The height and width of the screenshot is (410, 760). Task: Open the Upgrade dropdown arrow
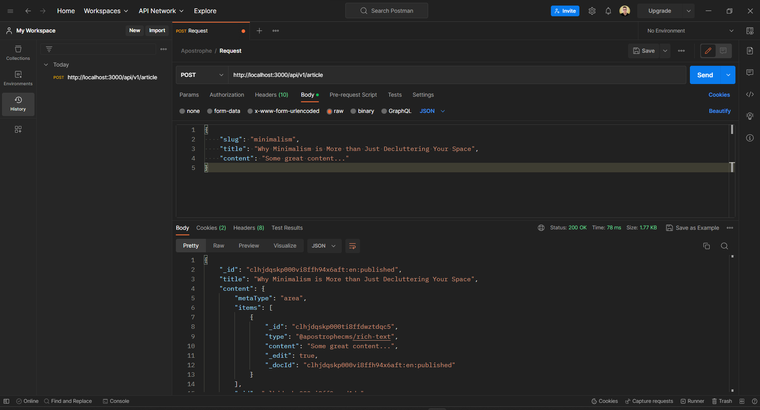(688, 11)
